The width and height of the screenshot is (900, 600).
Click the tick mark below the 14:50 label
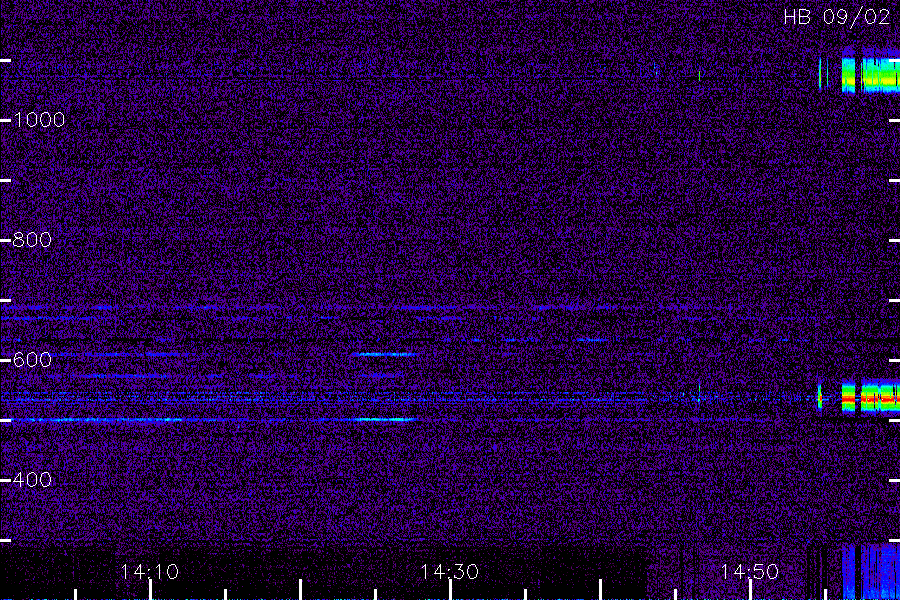pos(750,590)
